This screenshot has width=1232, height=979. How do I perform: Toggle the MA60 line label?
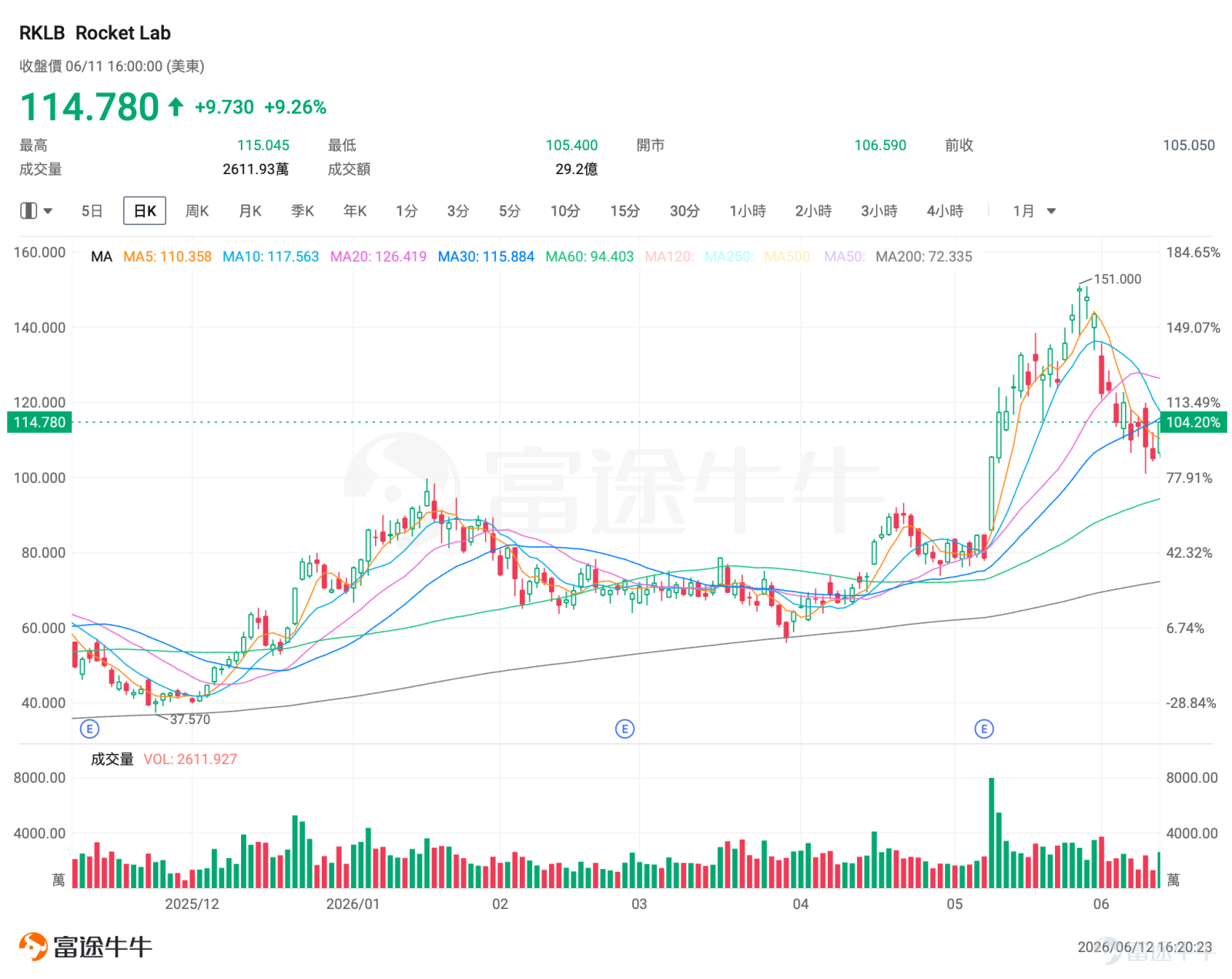[x=590, y=256]
